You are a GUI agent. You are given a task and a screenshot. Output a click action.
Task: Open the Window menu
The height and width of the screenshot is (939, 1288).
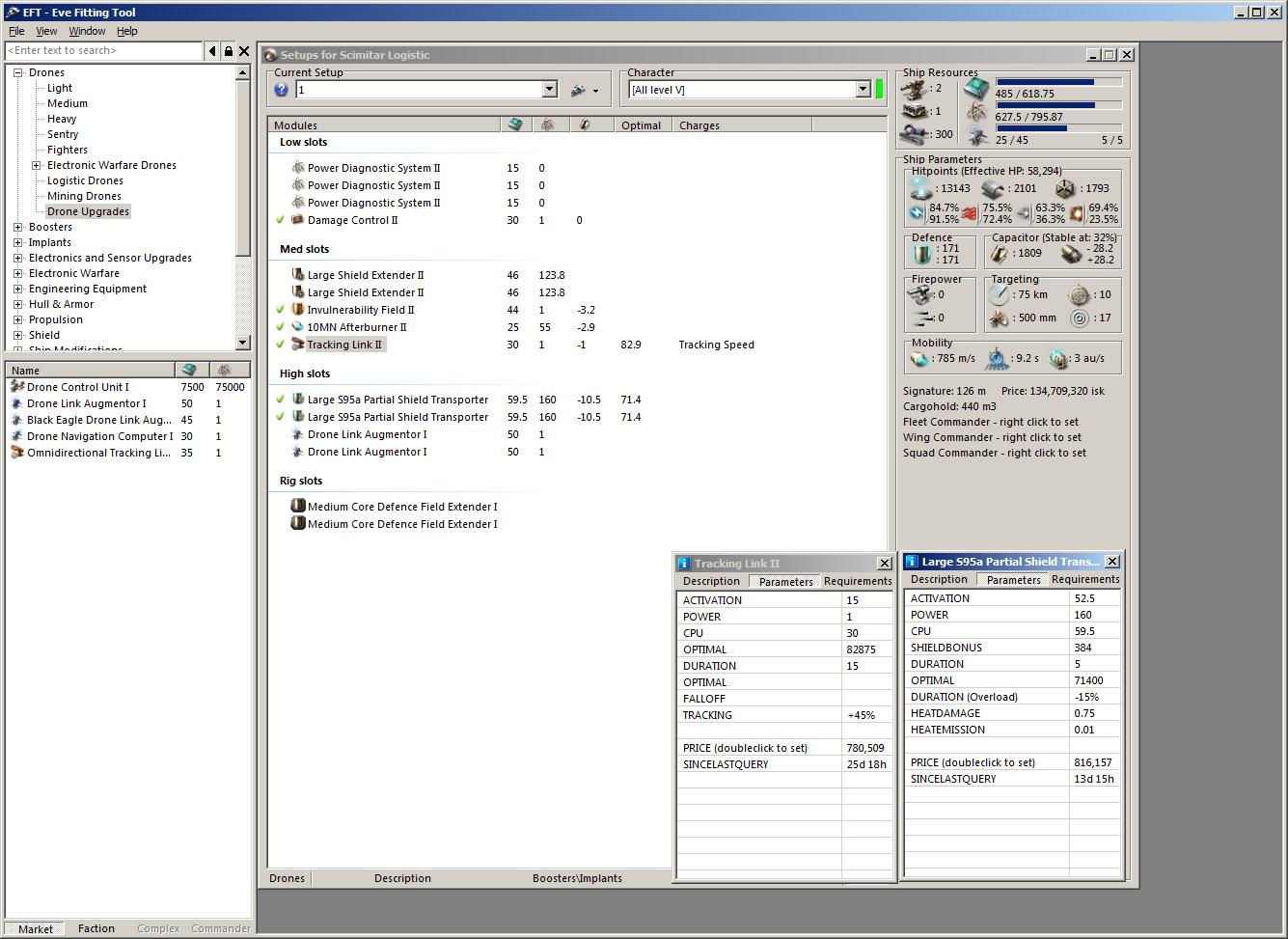pos(87,31)
